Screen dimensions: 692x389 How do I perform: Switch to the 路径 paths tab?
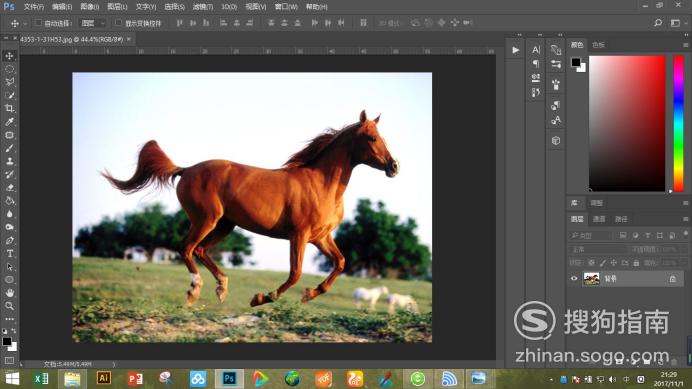[x=621, y=219]
